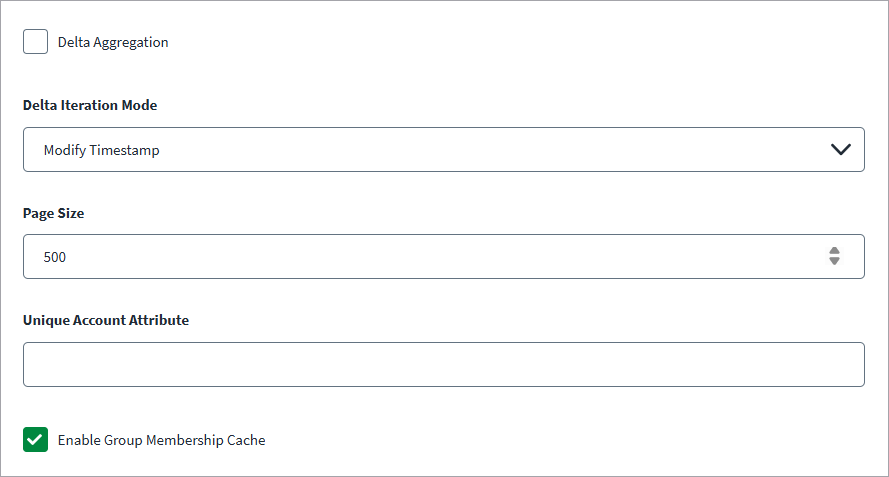Click the Enable Group Membership Cache label
889x477 pixels.
tap(161, 440)
